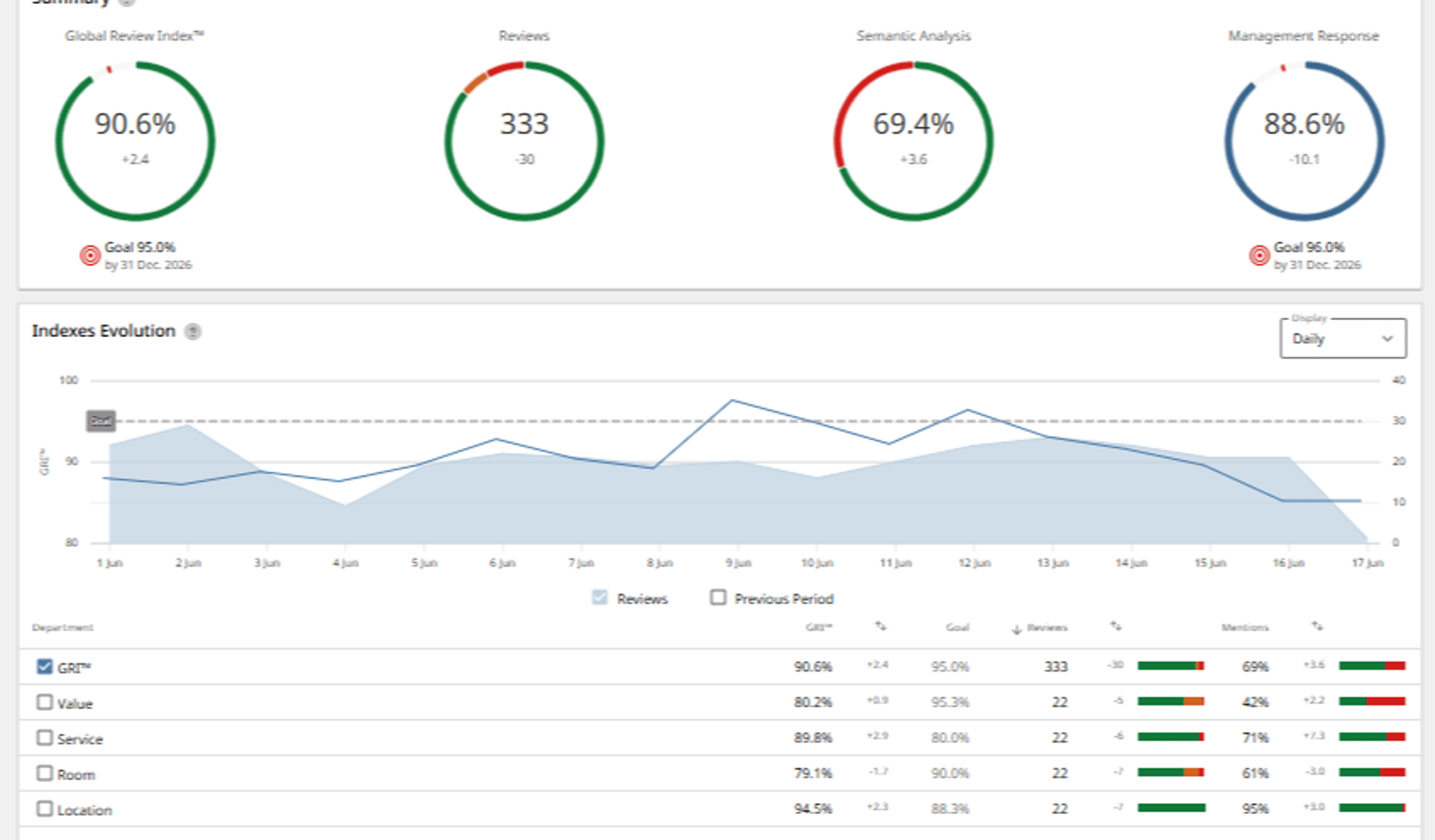Click the Room GRI score 79.1%
The image size is (1435, 840).
pos(813,773)
